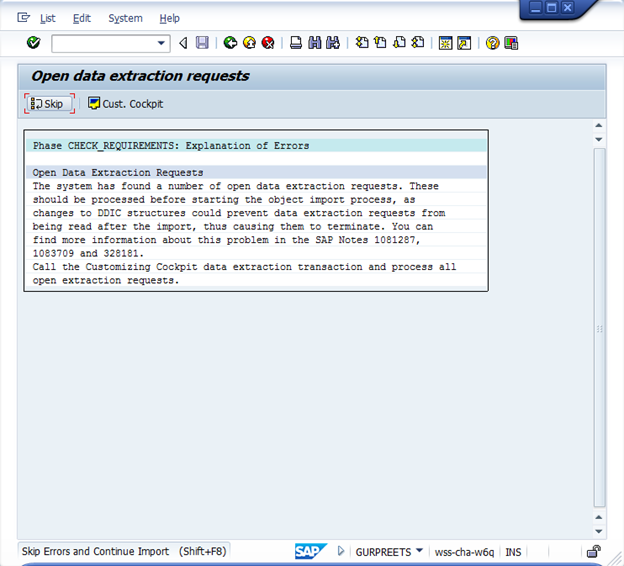This screenshot has width=624, height=566.
Task: Close the SAP window
Action: (x=567, y=7)
